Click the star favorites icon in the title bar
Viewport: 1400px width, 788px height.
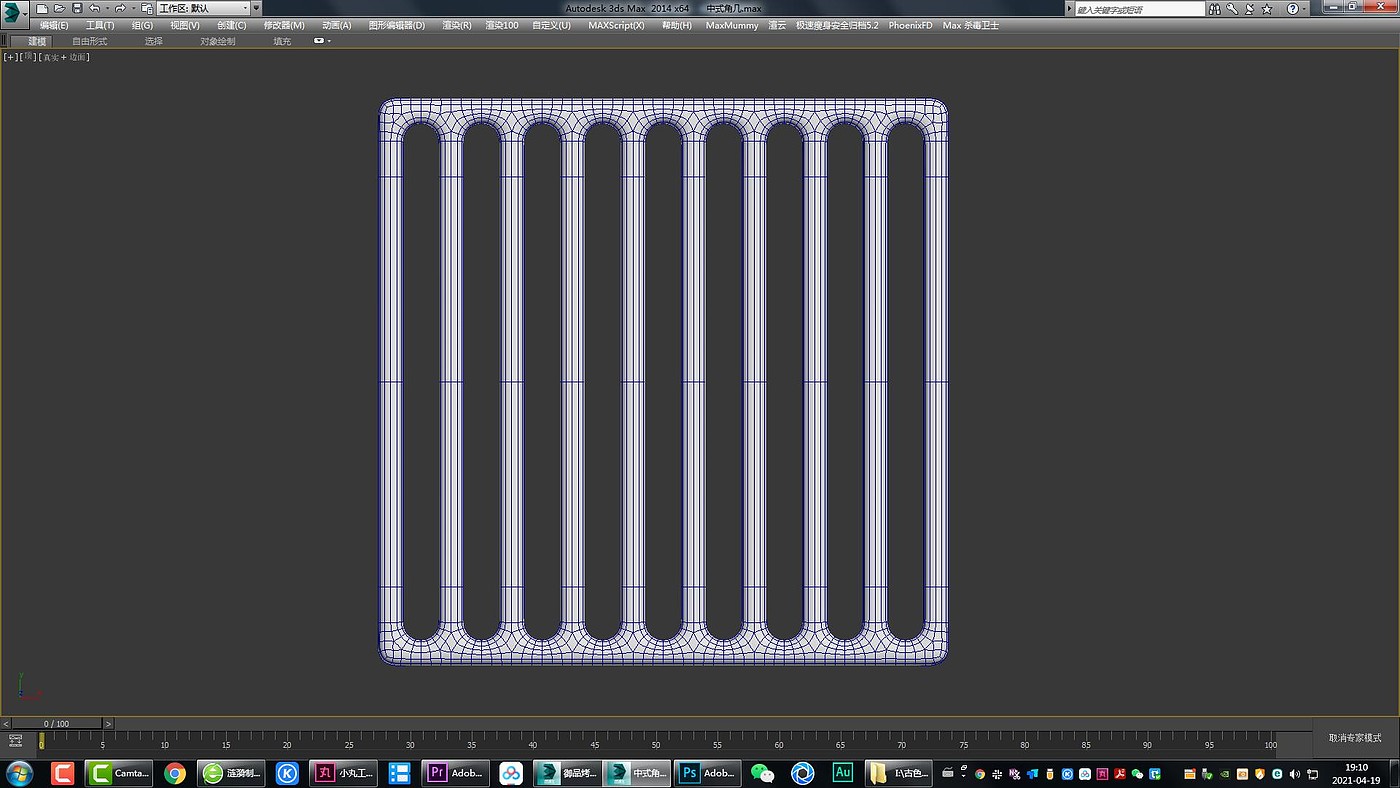pyautogui.click(x=1267, y=9)
